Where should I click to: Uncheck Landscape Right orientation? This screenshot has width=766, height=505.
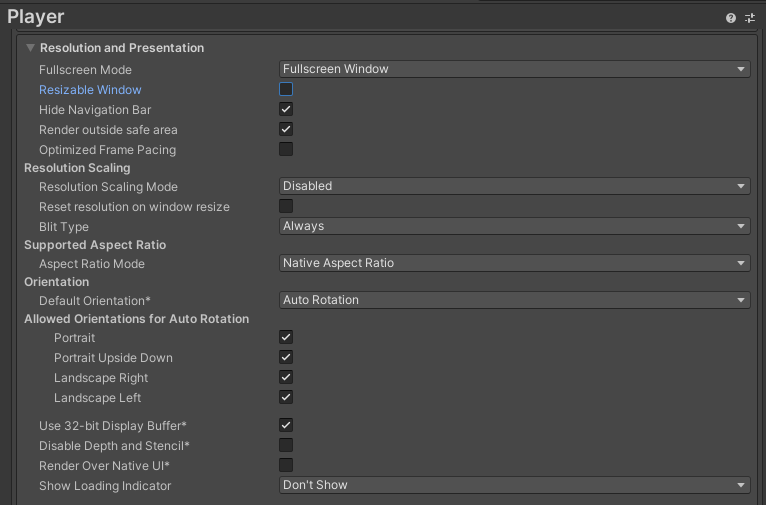pos(286,377)
